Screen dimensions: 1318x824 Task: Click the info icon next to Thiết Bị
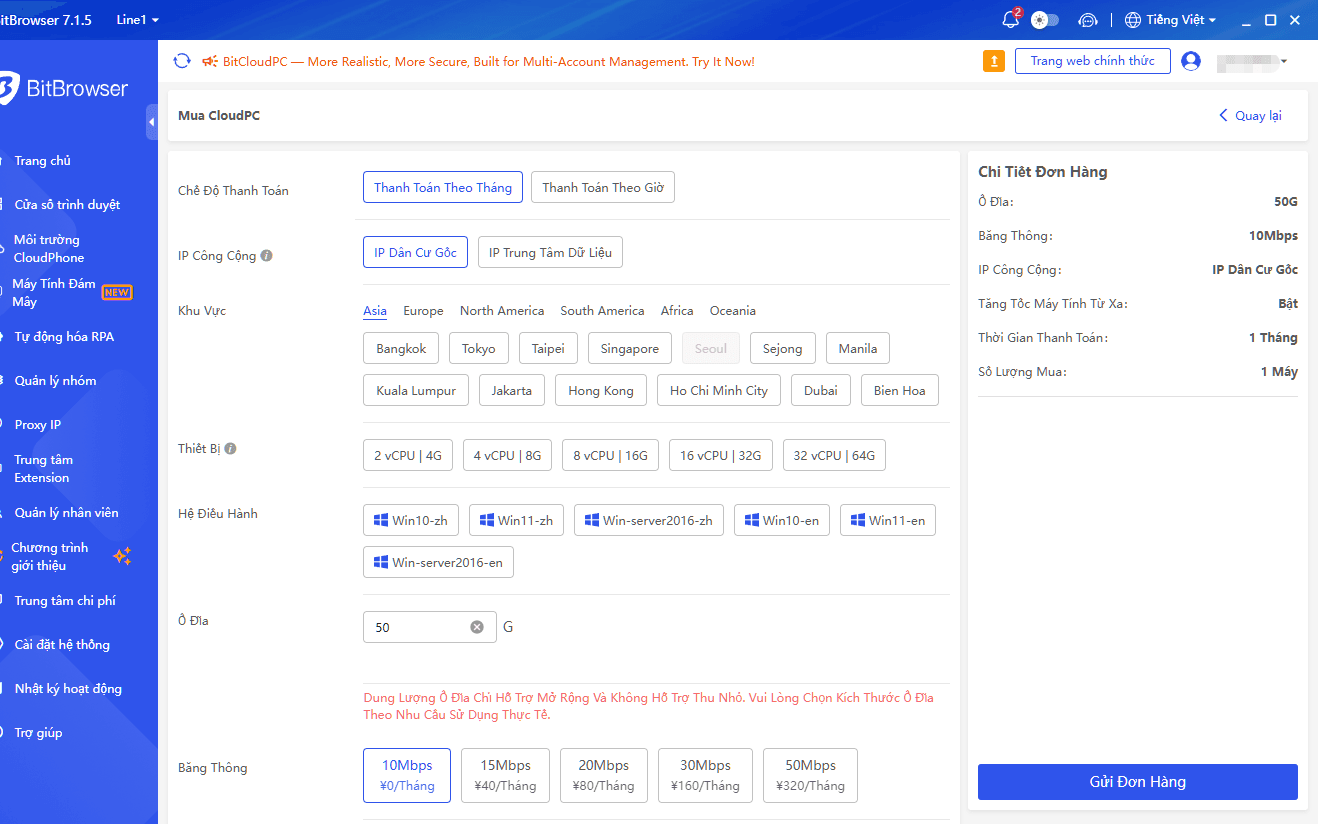point(230,449)
